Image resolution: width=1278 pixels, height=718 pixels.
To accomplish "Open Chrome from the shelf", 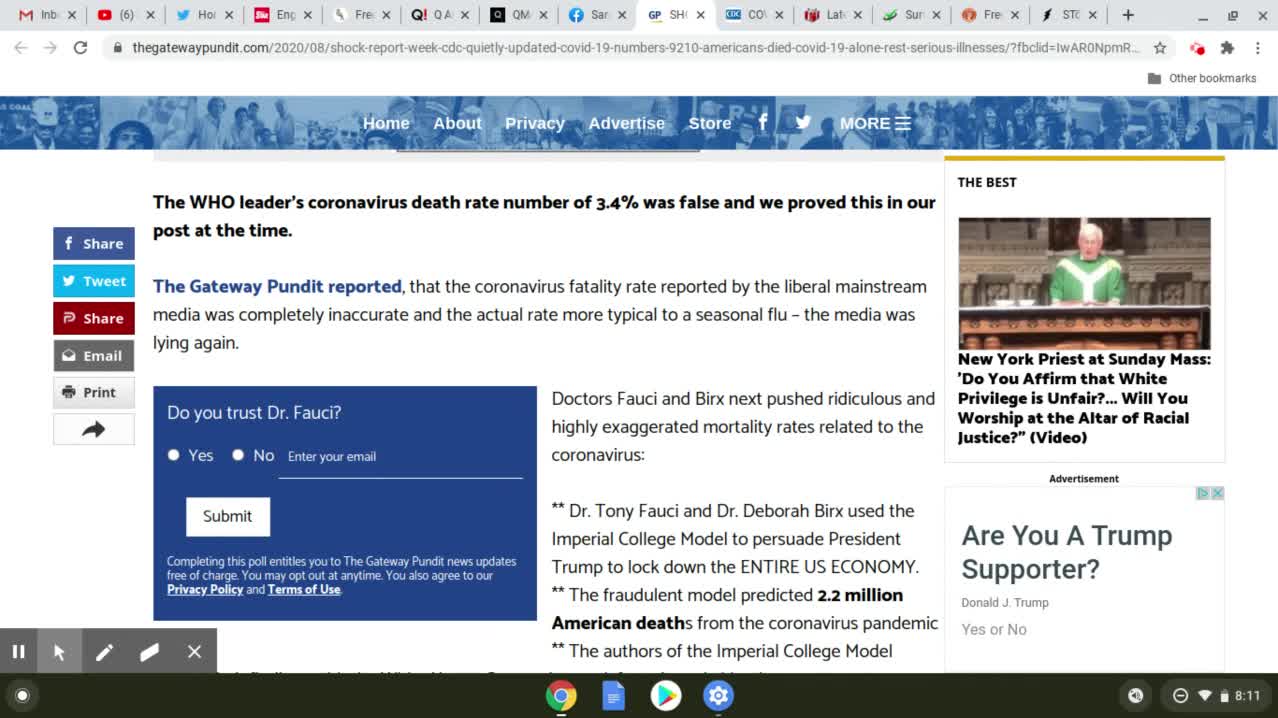I will 561,696.
